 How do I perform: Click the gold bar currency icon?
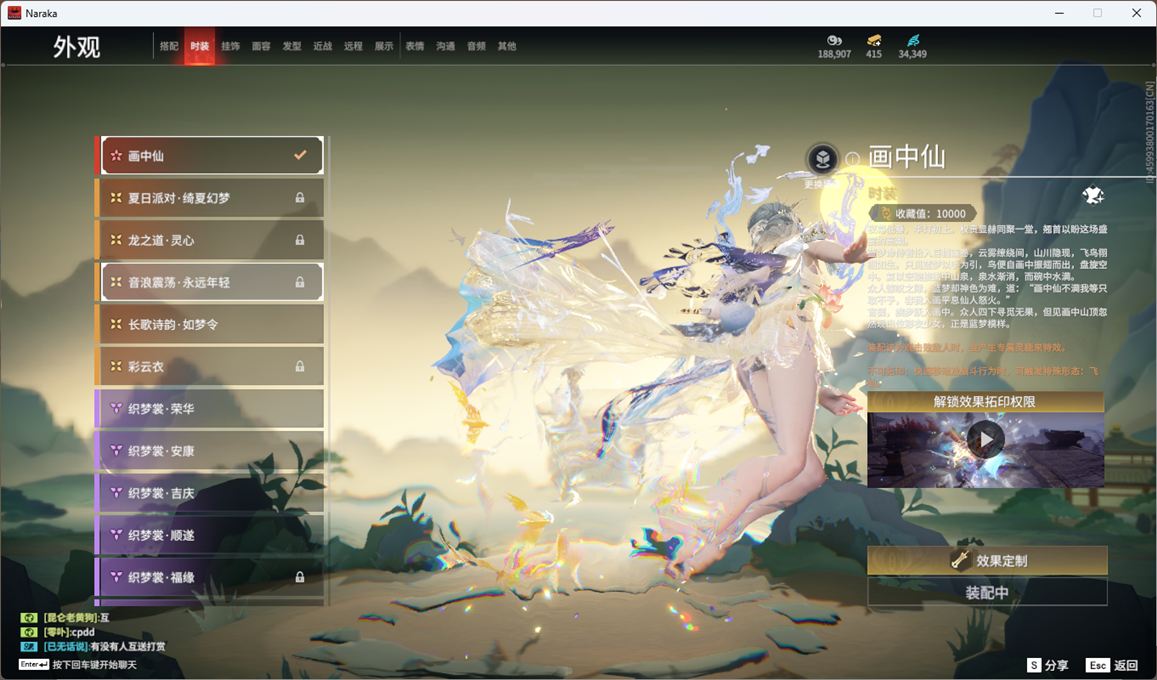[873, 40]
